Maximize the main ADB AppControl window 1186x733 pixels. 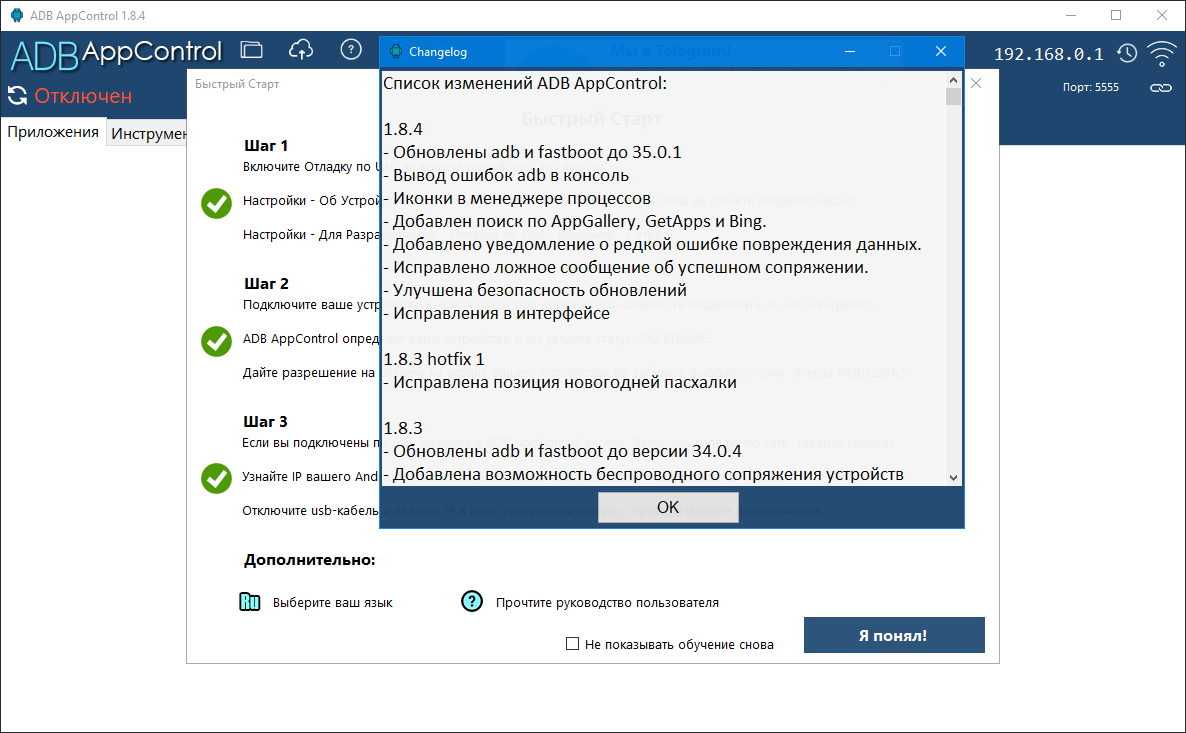(1116, 15)
